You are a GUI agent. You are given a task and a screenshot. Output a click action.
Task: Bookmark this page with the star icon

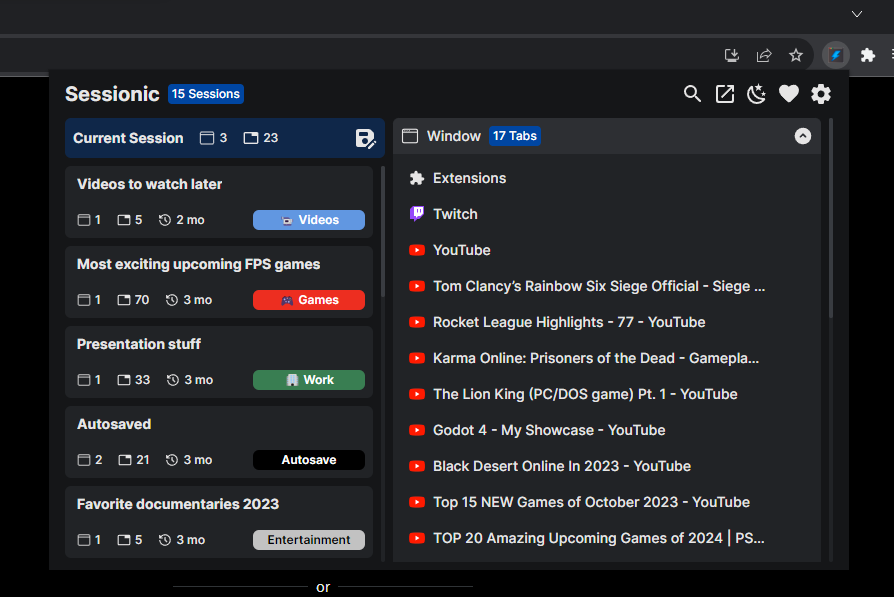[x=795, y=55]
